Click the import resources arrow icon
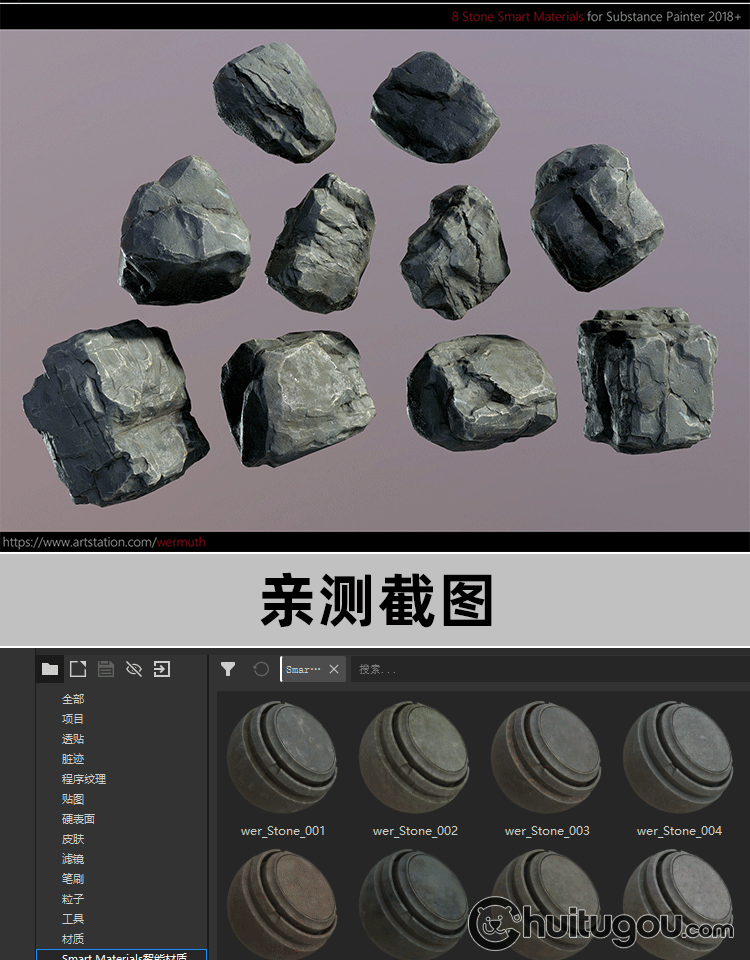Viewport: 750px width, 960px height. click(x=162, y=669)
